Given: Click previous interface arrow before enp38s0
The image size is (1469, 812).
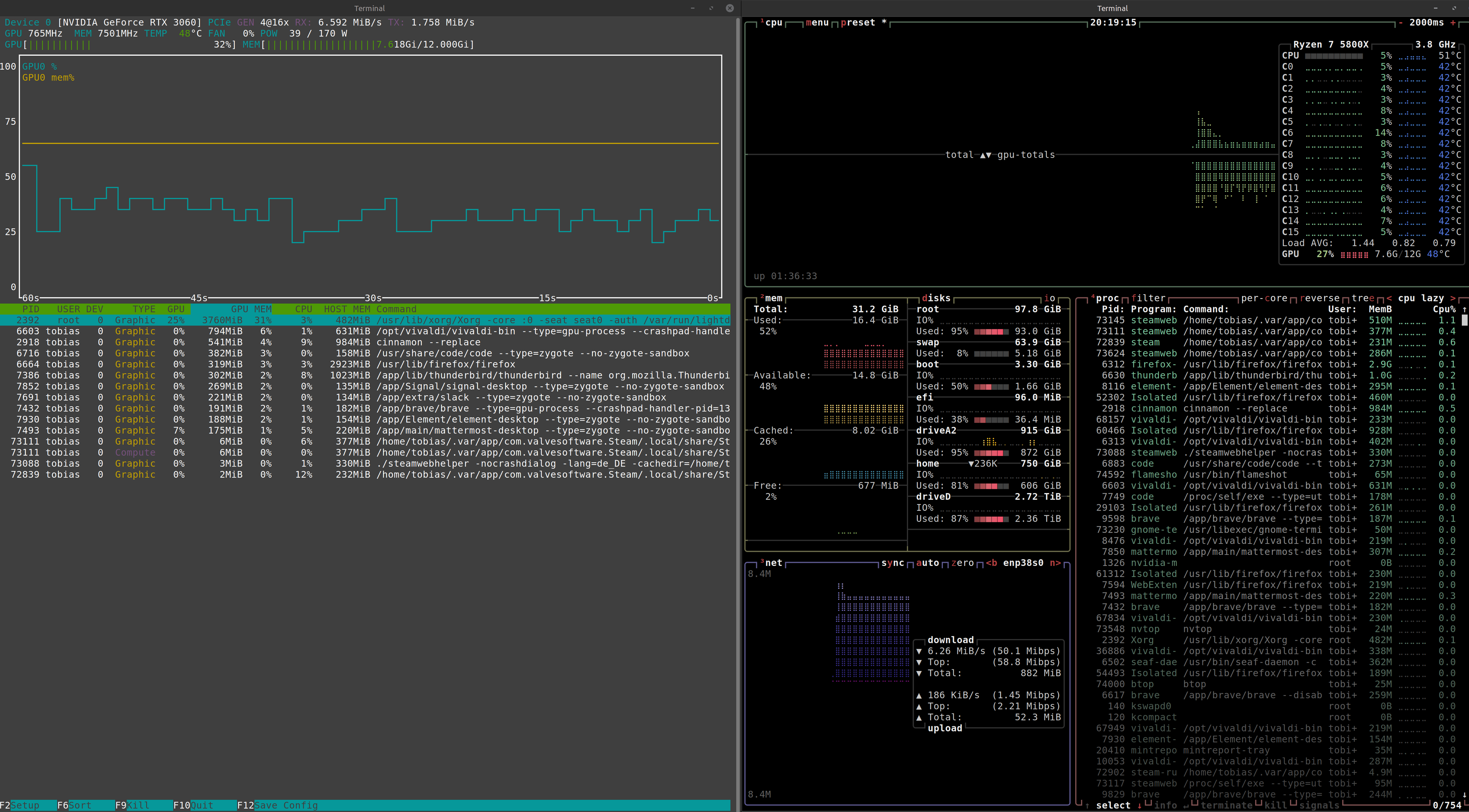Looking at the screenshot, I should 992,563.
